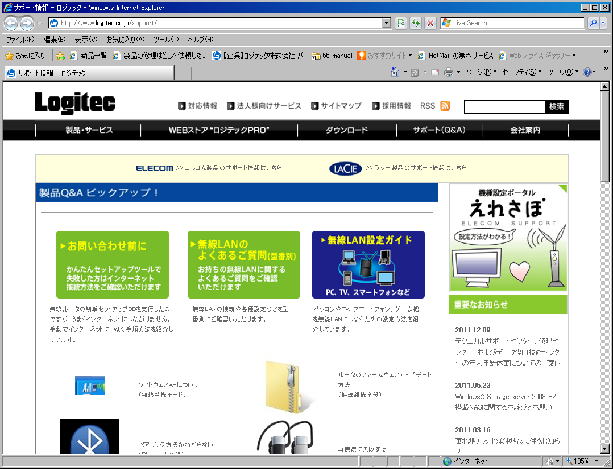Go back with the browser Back arrow

click(x=11, y=23)
